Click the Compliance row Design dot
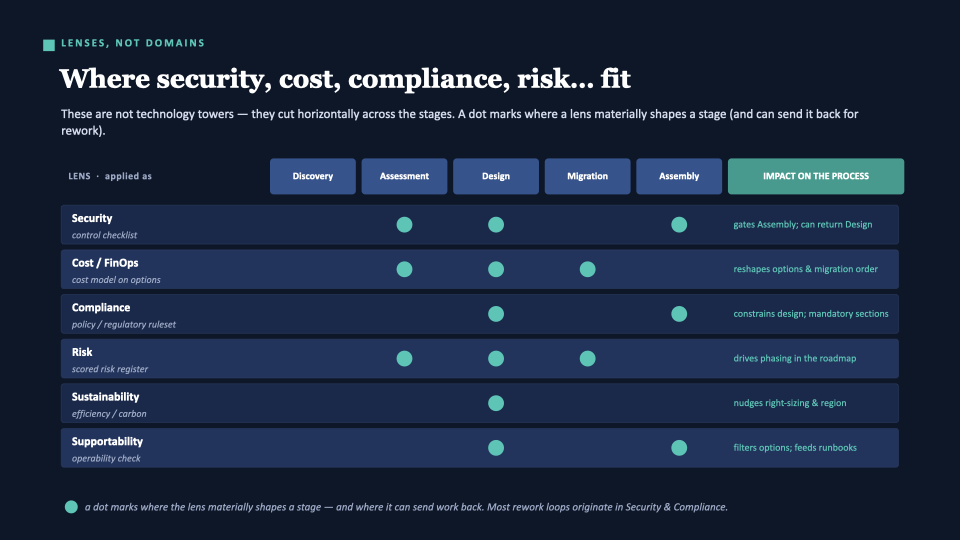 (x=496, y=314)
